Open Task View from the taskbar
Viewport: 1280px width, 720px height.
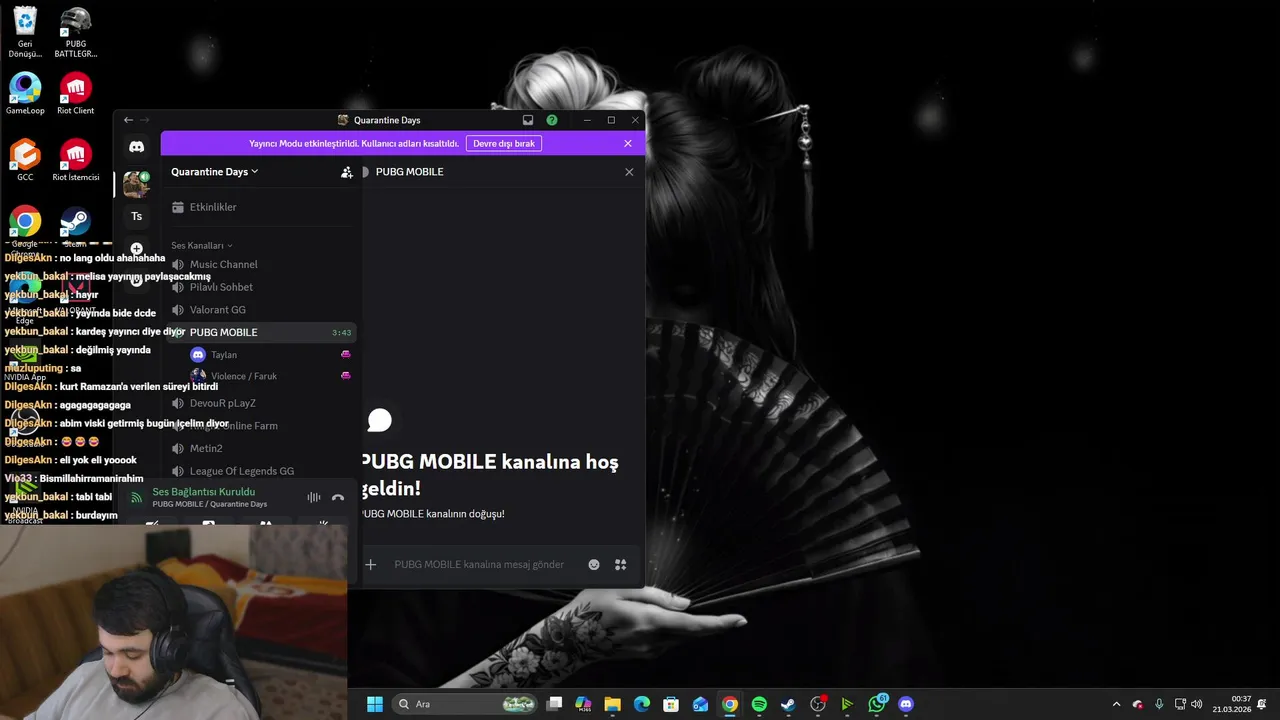[554, 704]
